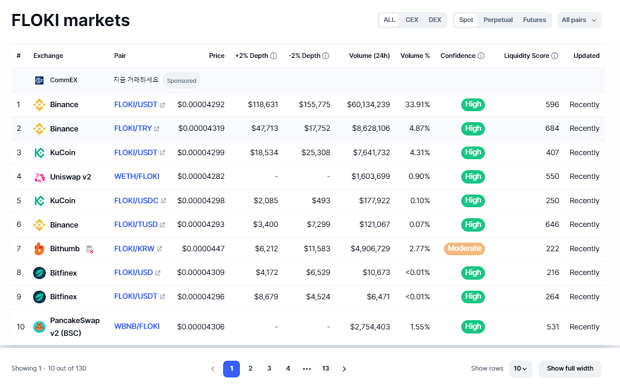Select the CEX exchange filter

[x=412, y=20]
